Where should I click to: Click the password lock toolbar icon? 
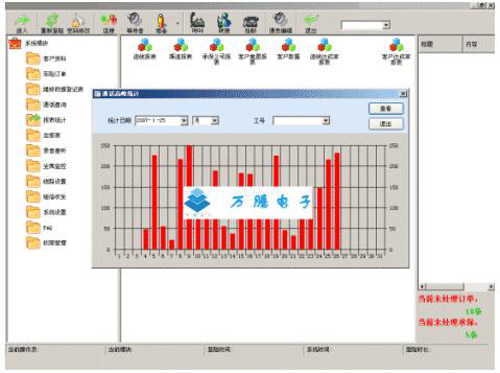point(78,21)
